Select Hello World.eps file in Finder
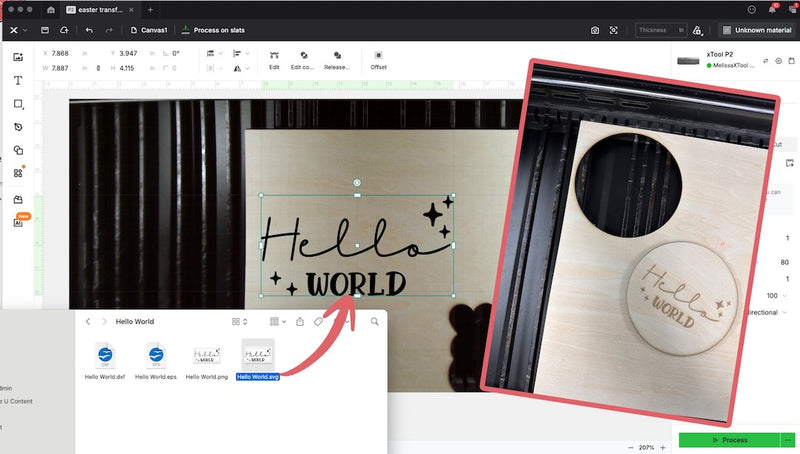This screenshot has width=800, height=454. tap(156, 361)
